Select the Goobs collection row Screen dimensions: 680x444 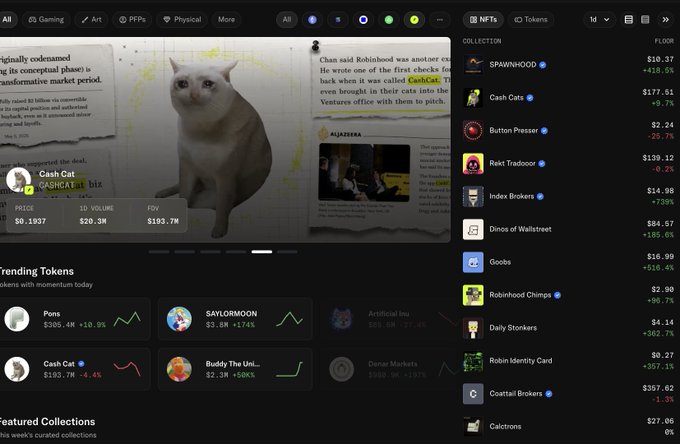pos(568,262)
